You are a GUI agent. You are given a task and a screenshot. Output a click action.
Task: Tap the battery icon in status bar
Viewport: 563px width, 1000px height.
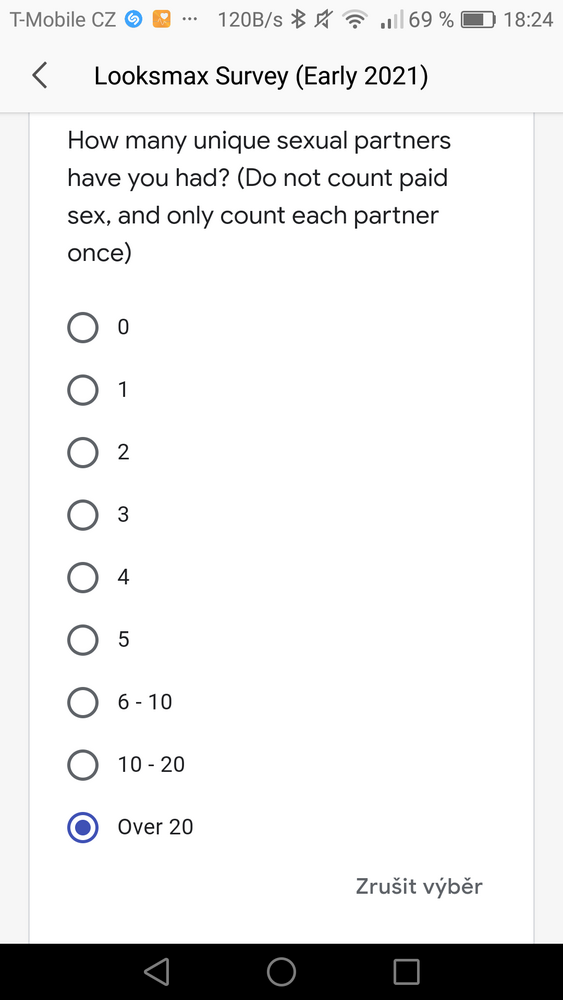[x=478, y=20]
